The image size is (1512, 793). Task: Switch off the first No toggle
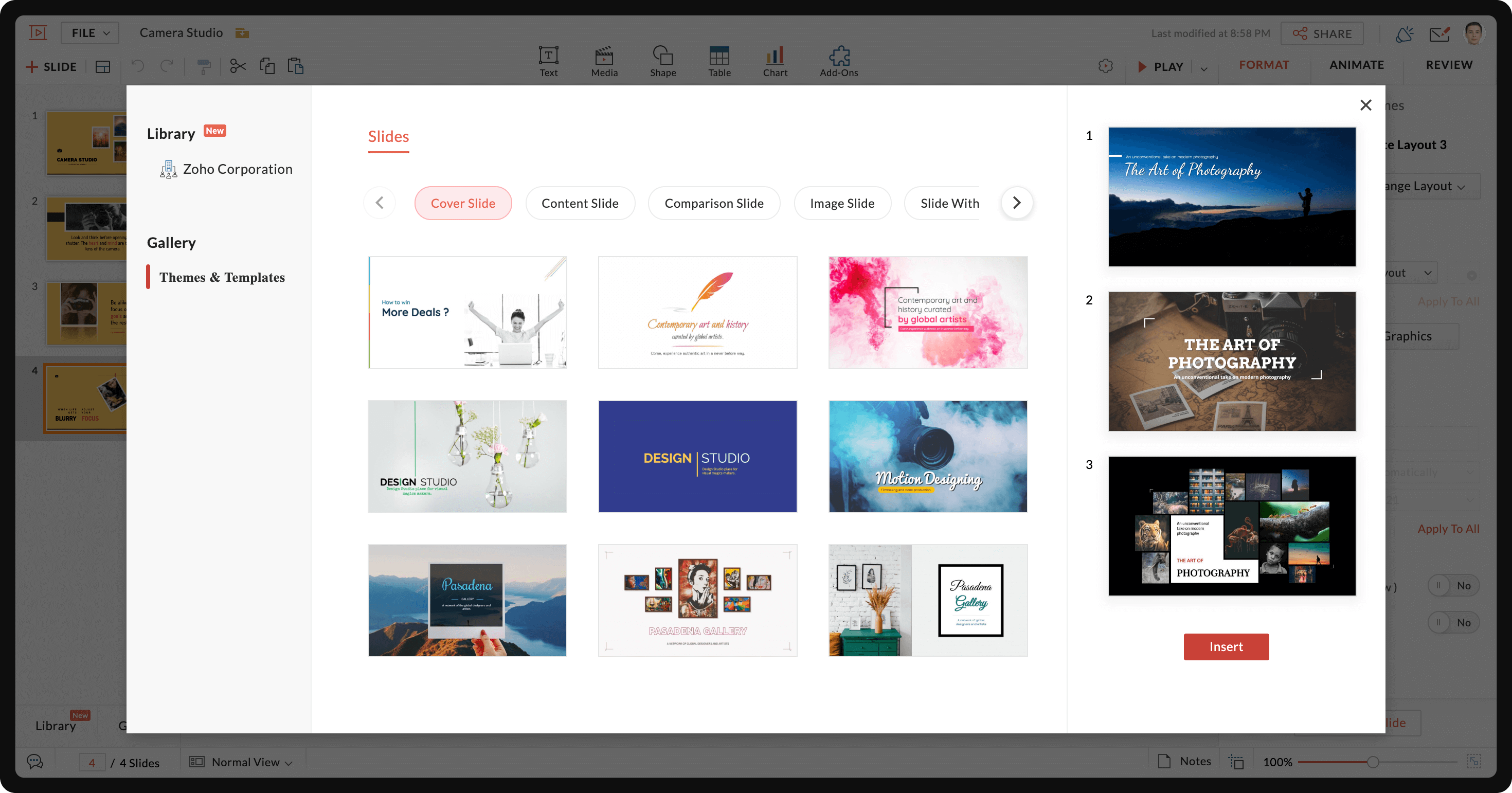(1453, 585)
